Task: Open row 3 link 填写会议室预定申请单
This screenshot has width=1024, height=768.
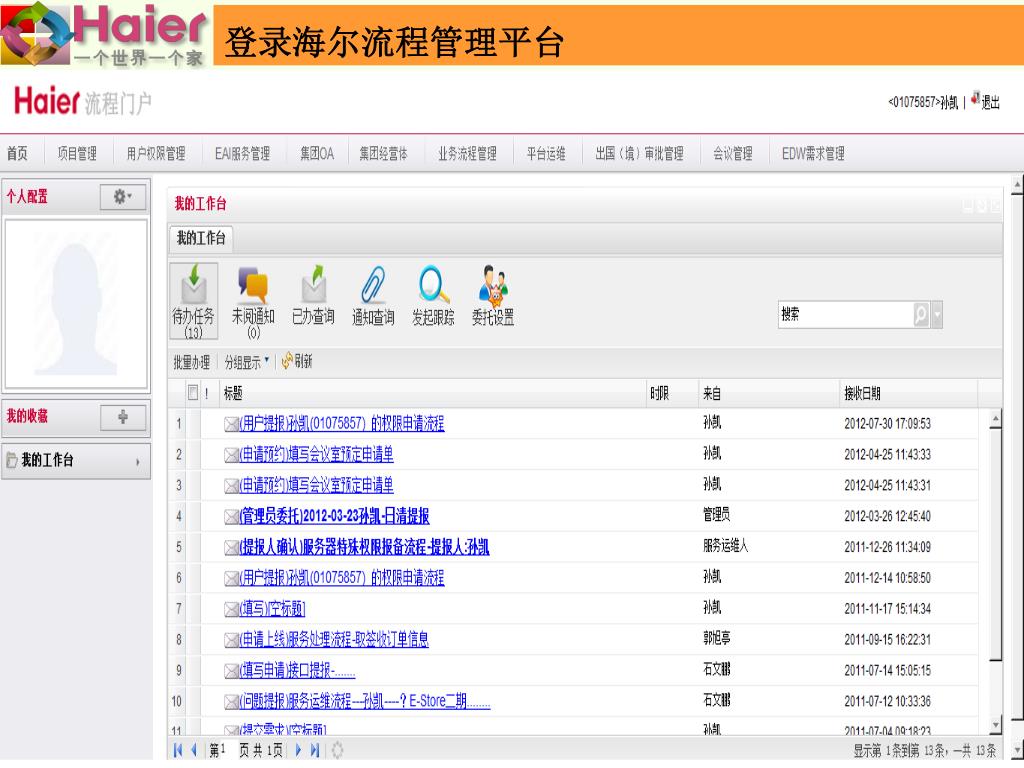Action: [317, 485]
